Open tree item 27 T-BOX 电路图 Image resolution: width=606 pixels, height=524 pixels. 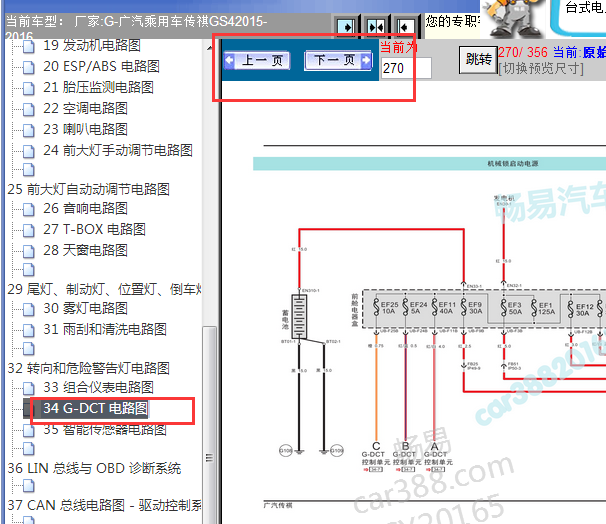tap(94, 229)
